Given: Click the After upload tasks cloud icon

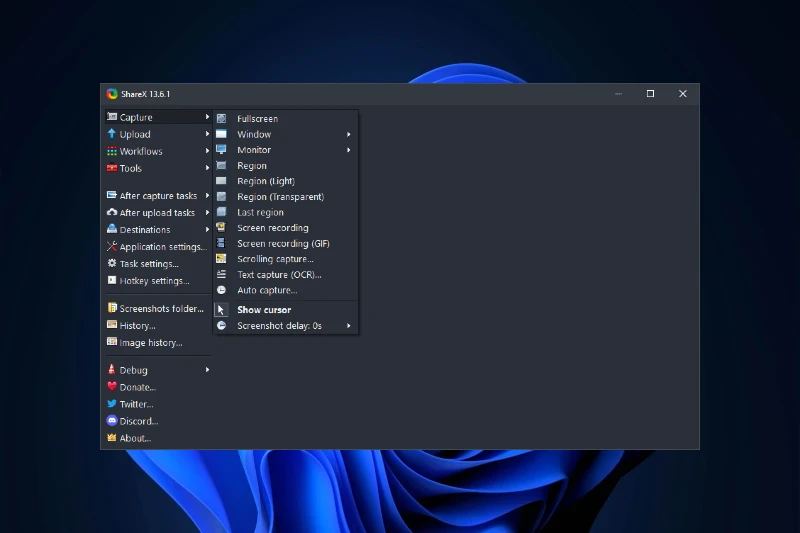Looking at the screenshot, I should tap(112, 212).
